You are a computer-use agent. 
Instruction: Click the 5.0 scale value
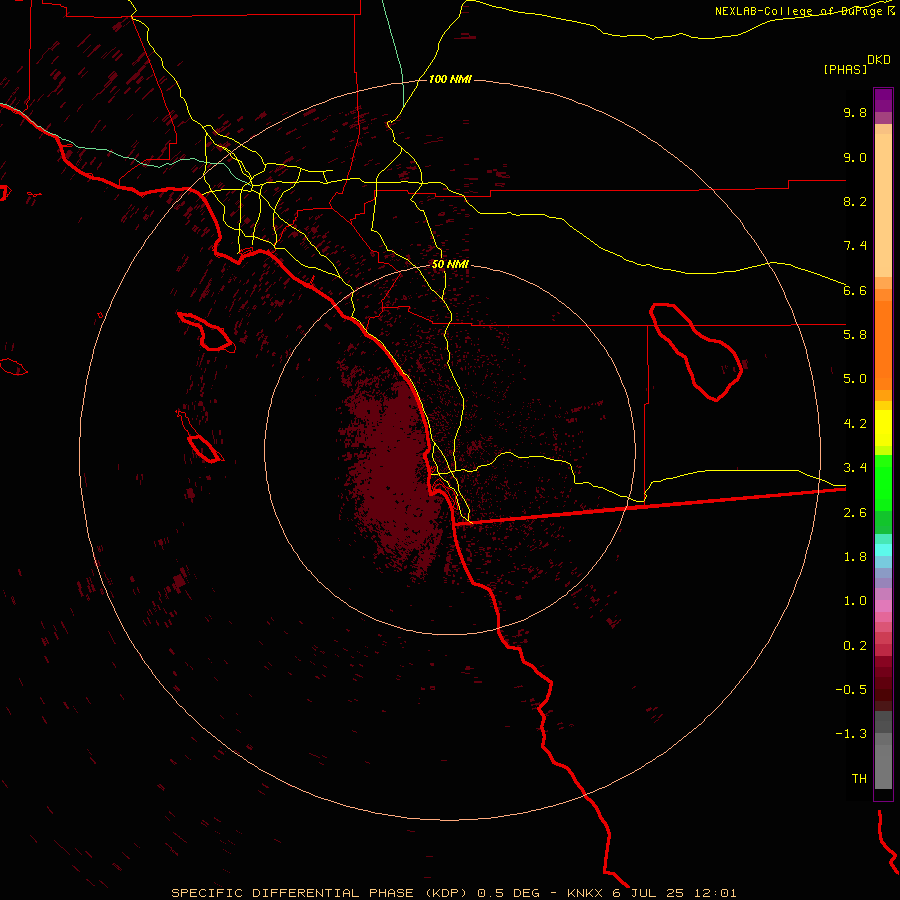tap(855, 379)
